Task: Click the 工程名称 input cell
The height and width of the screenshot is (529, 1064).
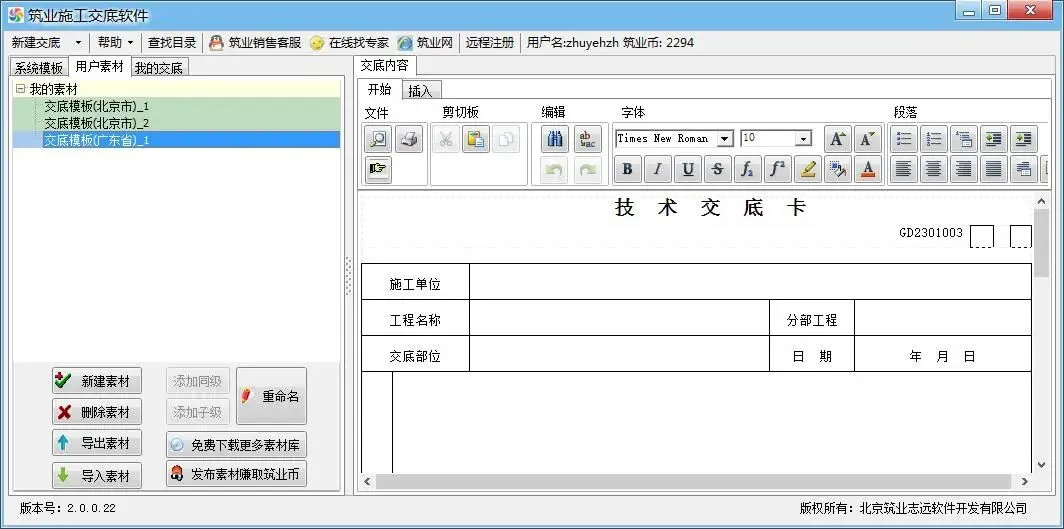Action: tap(620, 318)
